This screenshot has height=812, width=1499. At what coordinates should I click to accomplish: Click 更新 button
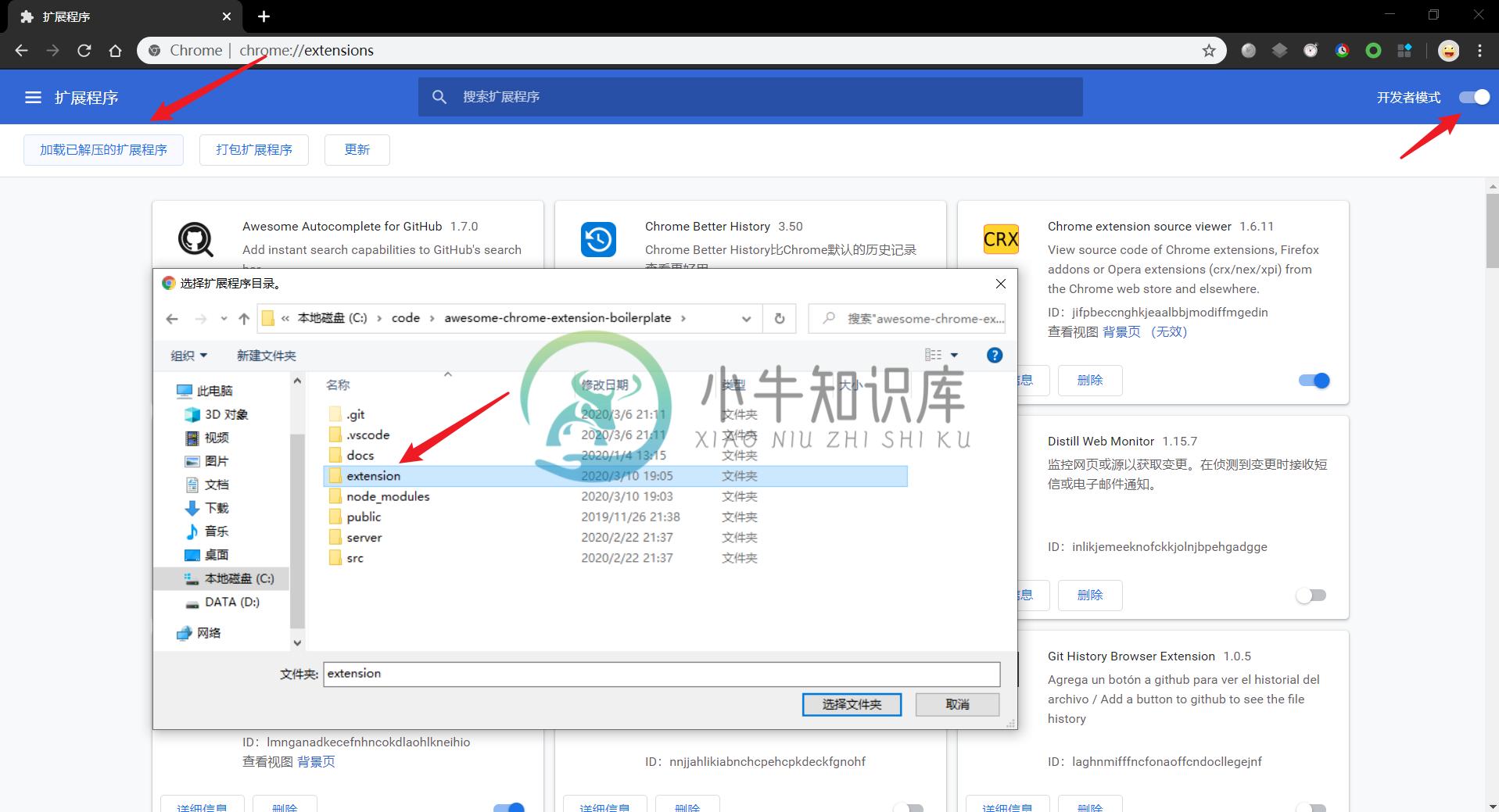pyautogui.click(x=357, y=150)
